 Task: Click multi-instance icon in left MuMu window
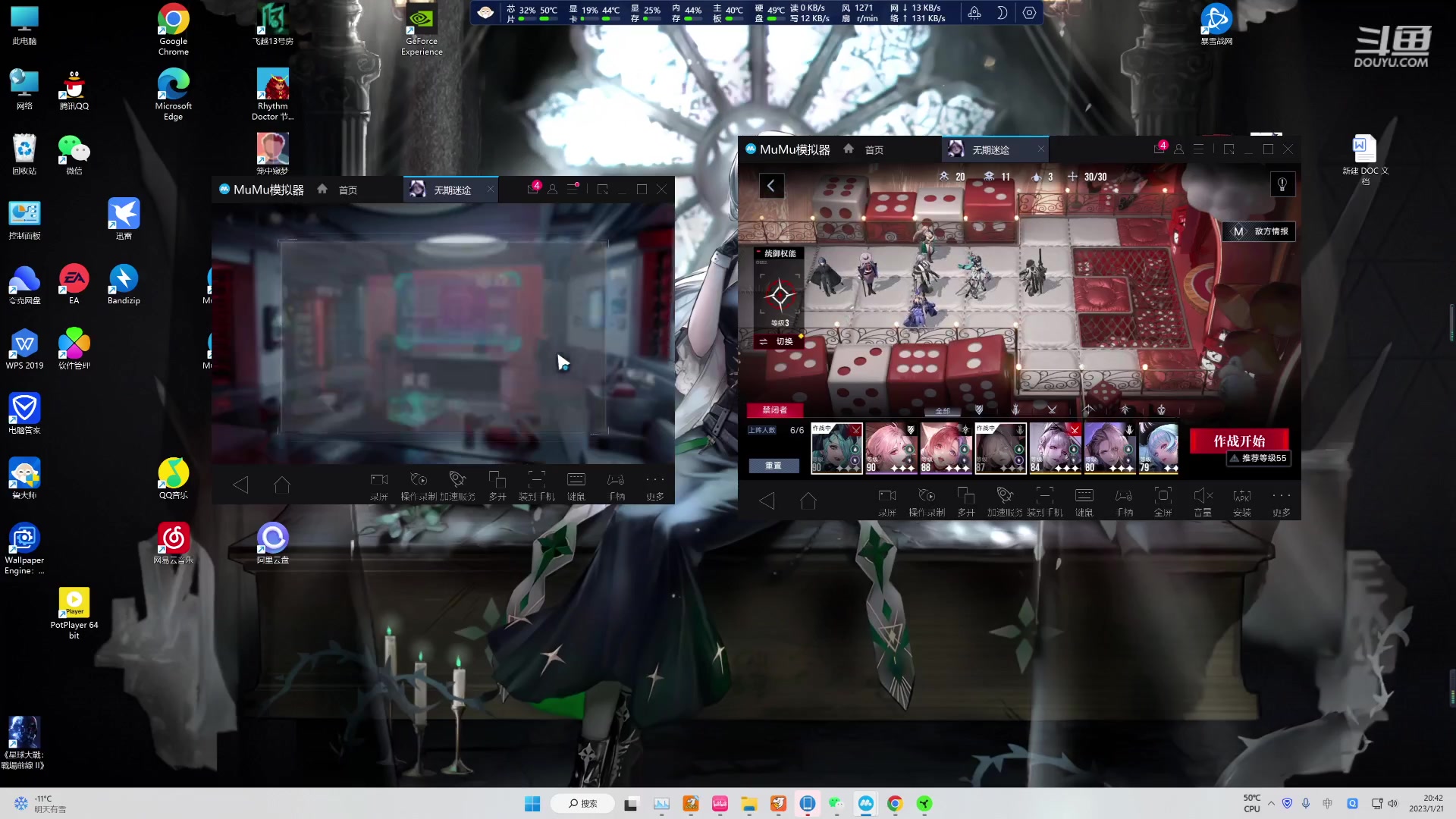pyautogui.click(x=497, y=485)
